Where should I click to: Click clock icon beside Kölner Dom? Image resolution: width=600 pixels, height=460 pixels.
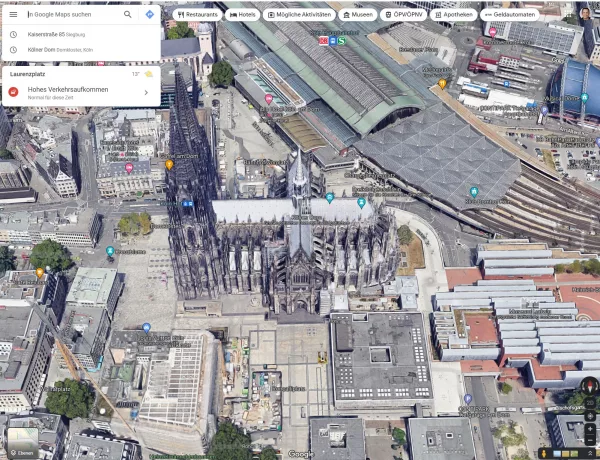point(13,50)
